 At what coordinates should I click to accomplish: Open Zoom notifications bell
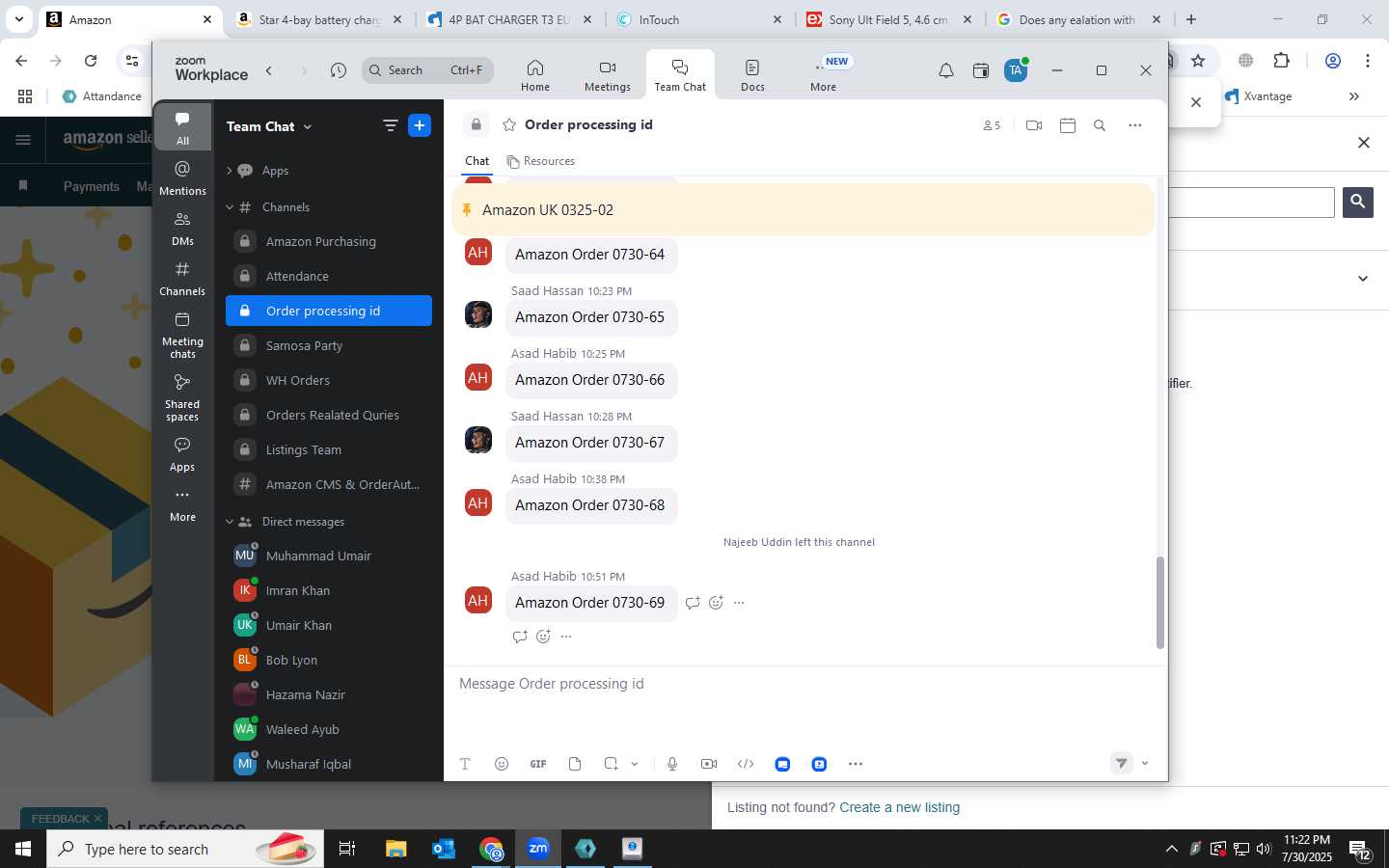pos(946,70)
